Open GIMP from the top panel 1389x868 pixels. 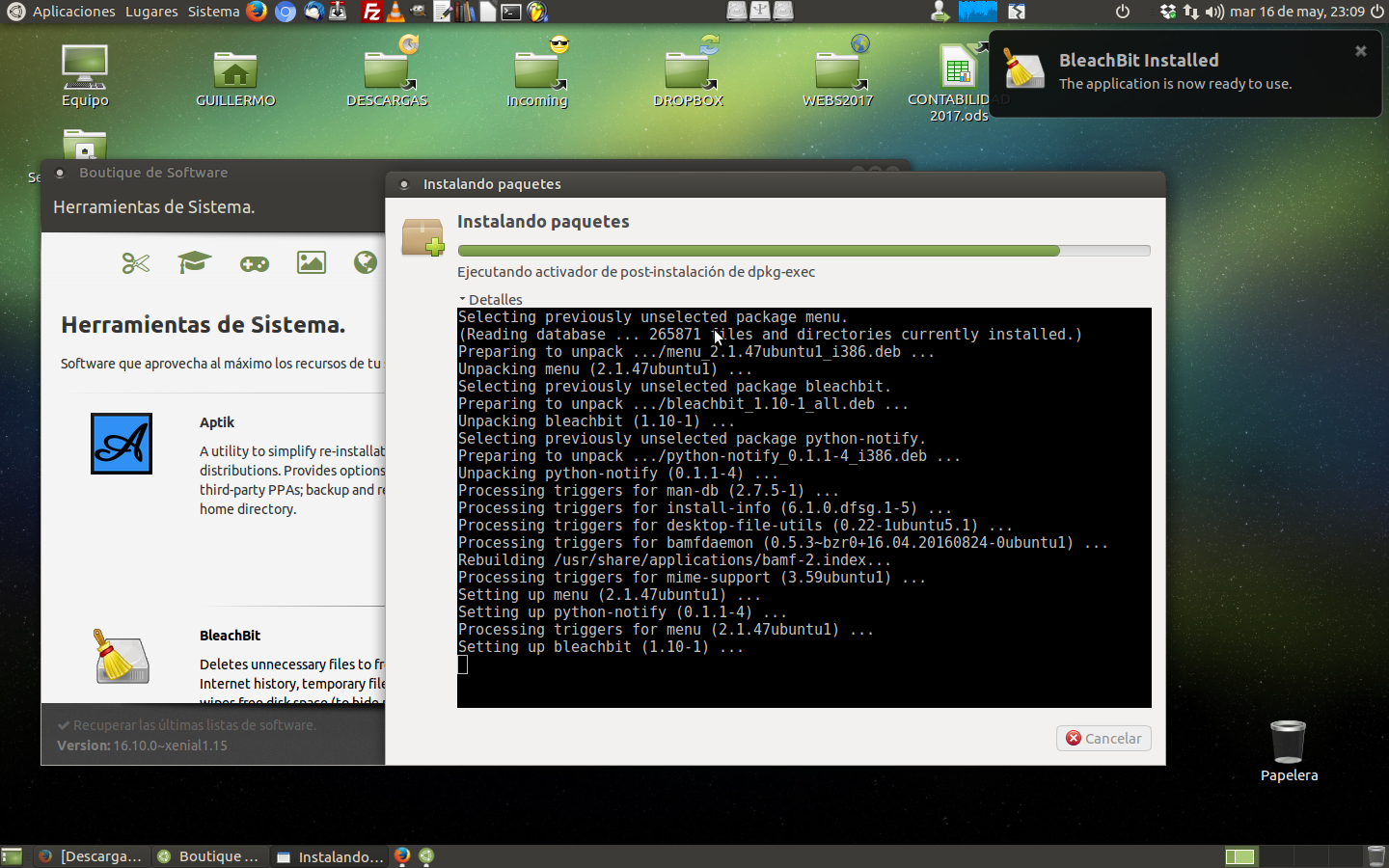418,12
